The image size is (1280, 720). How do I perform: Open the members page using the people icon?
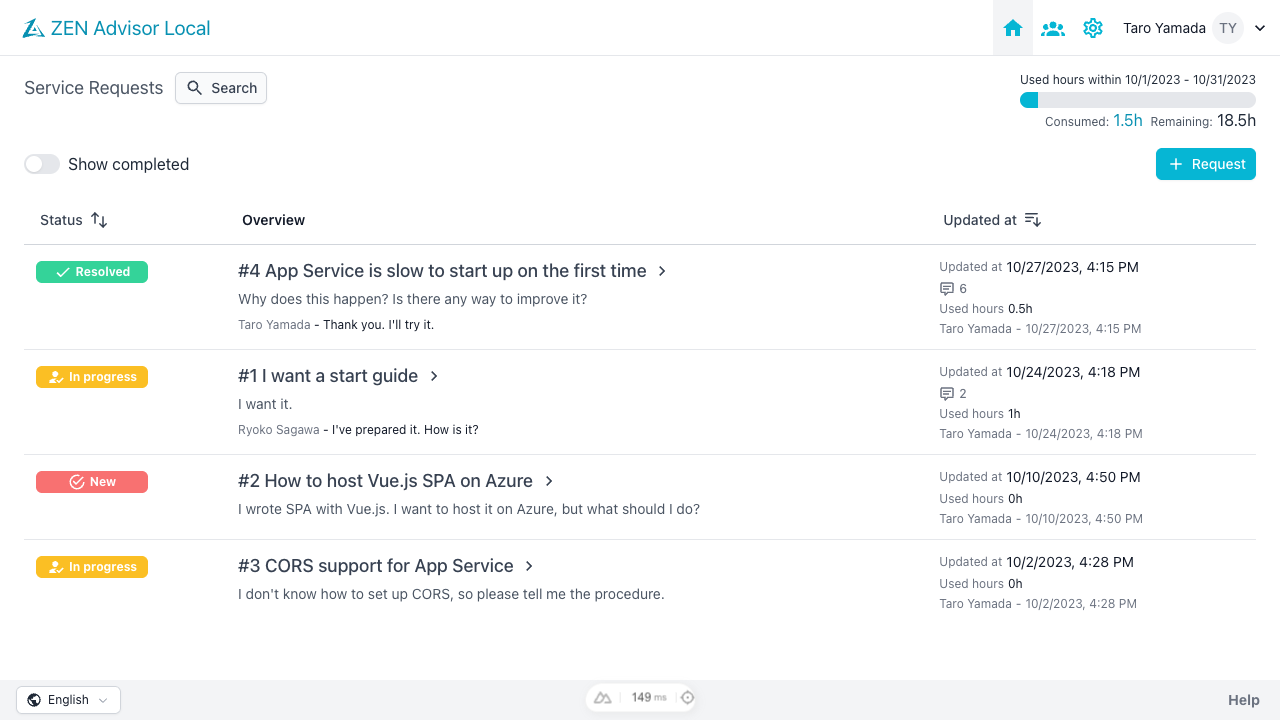(1052, 28)
